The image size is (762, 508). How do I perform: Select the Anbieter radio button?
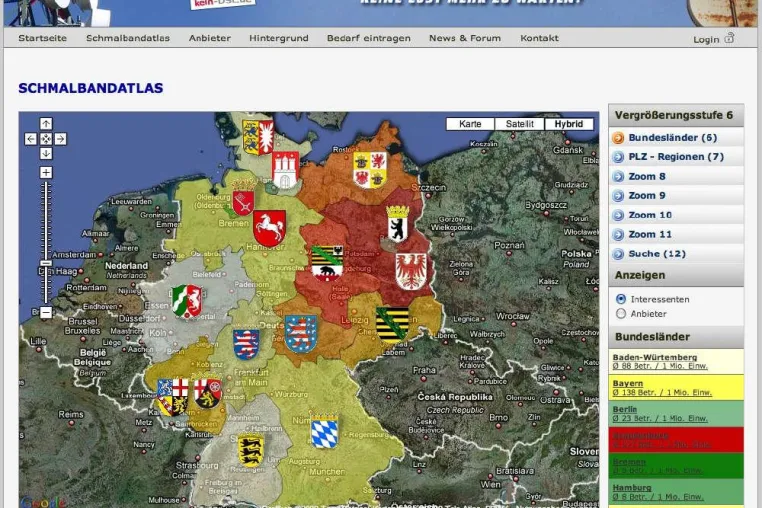(x=621, y=314)
